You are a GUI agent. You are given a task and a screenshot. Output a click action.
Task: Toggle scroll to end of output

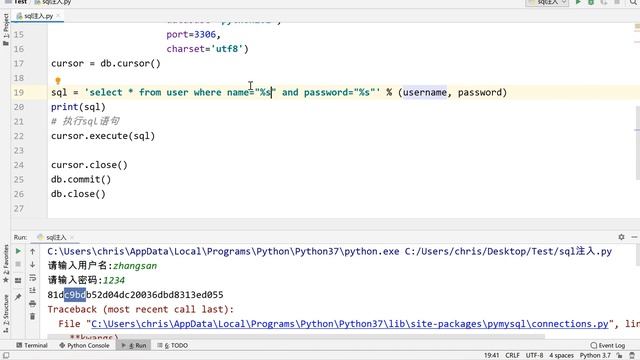point(33,290)
